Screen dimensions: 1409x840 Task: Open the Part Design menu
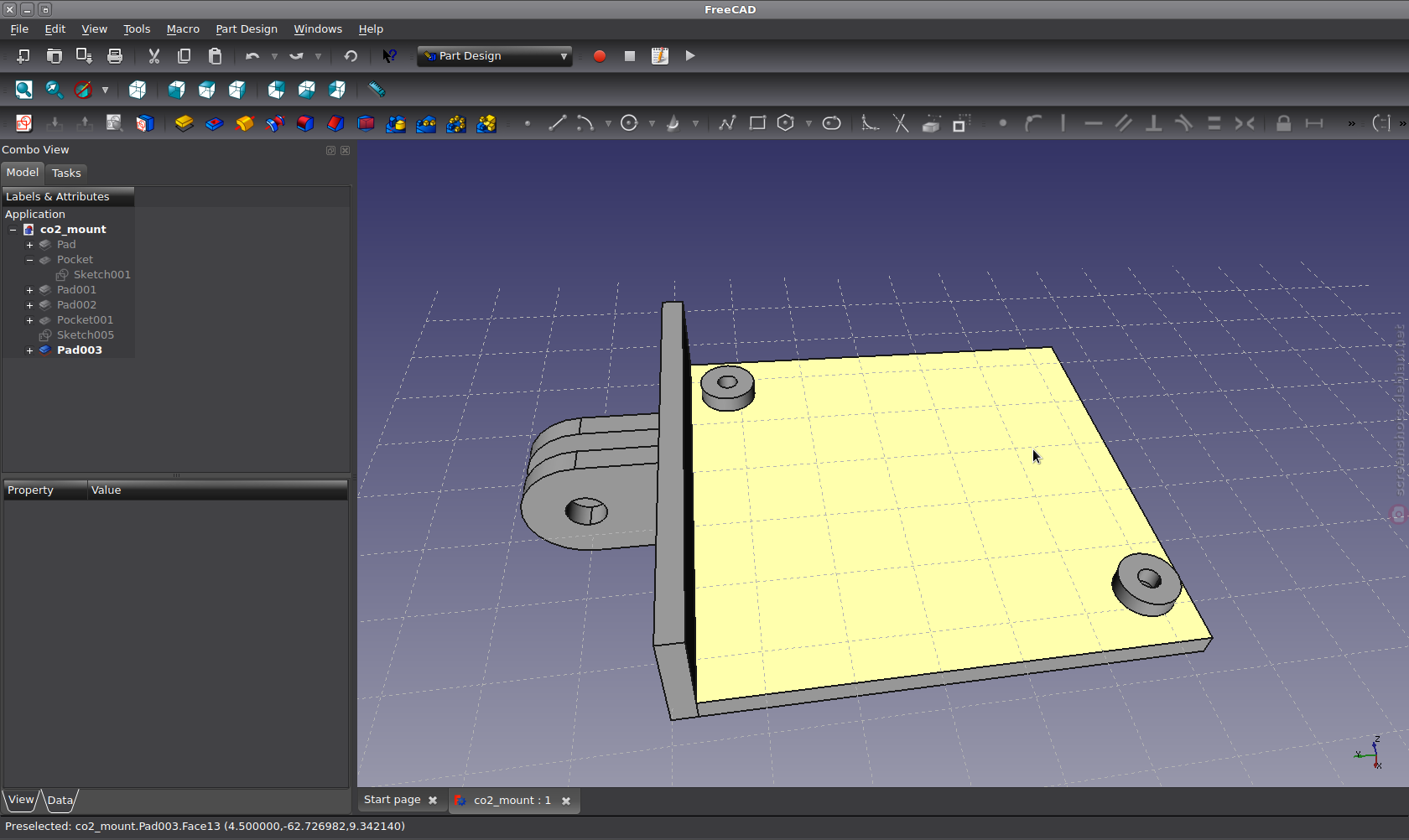tap(247, 29)
